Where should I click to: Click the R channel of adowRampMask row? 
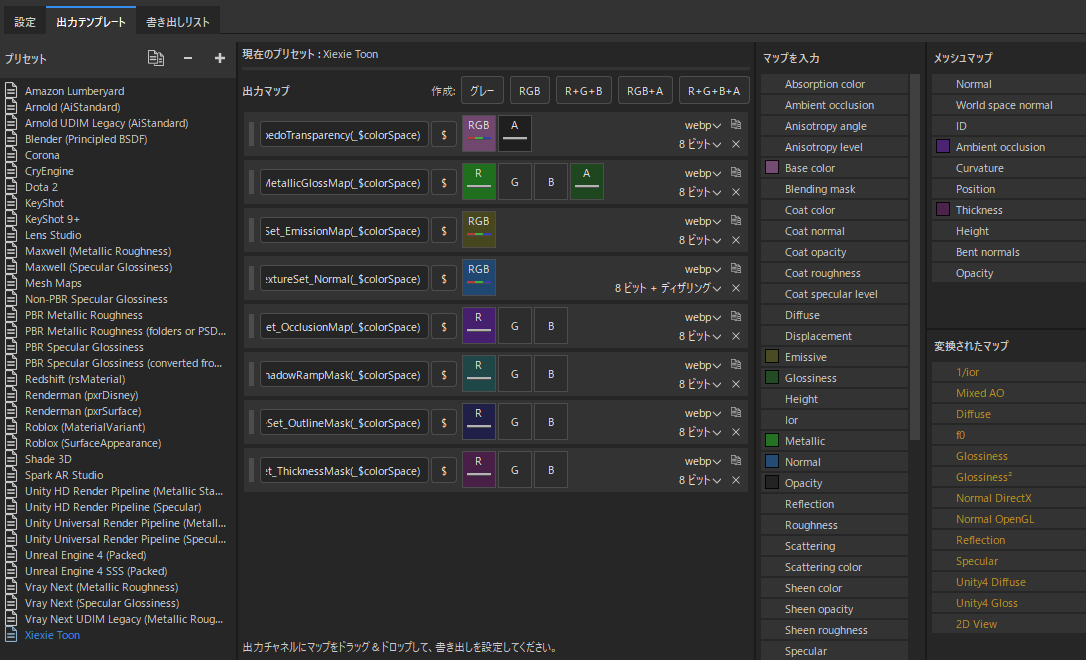point(479,374)
